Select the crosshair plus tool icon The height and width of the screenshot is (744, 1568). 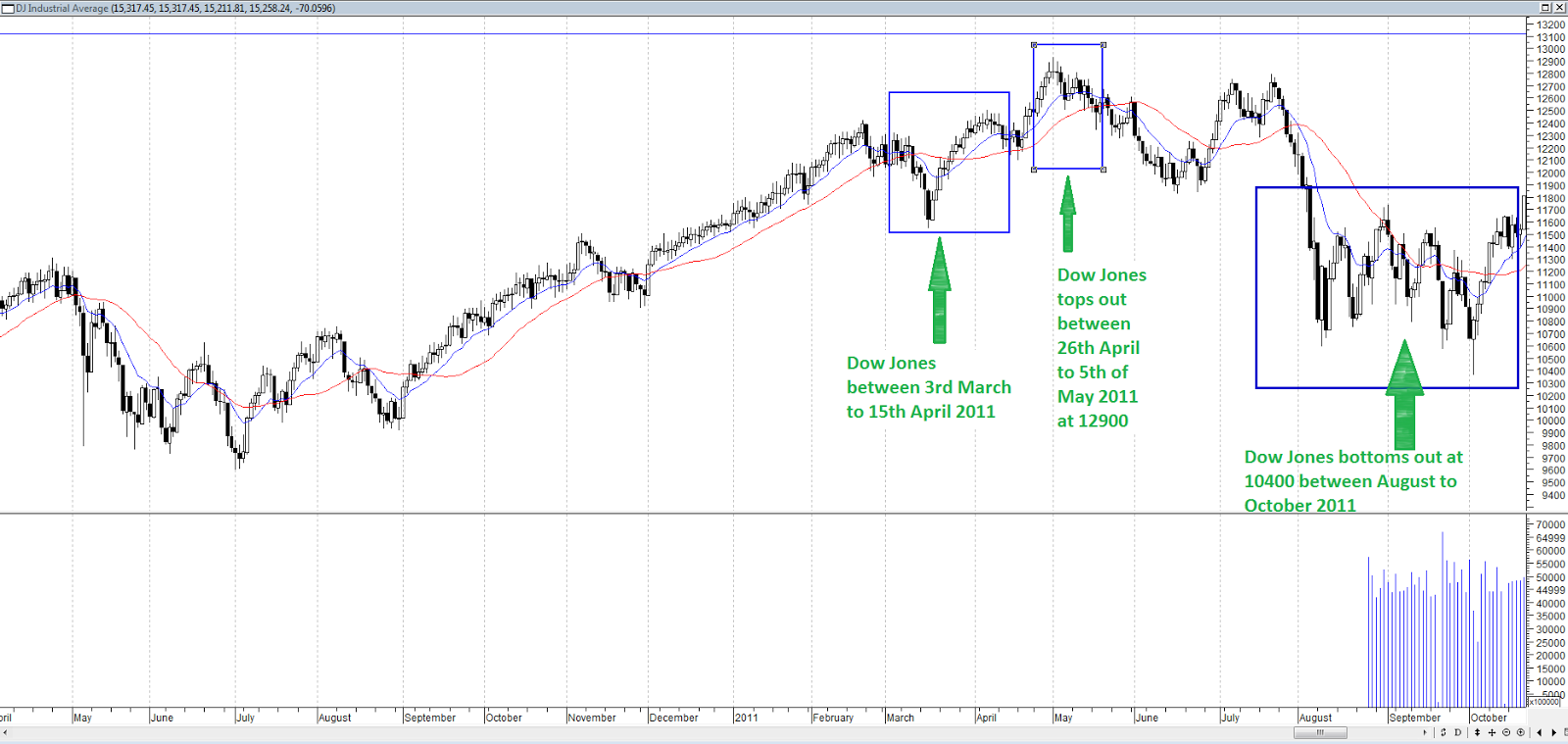pyautogui.click(x=1492, y=732)
